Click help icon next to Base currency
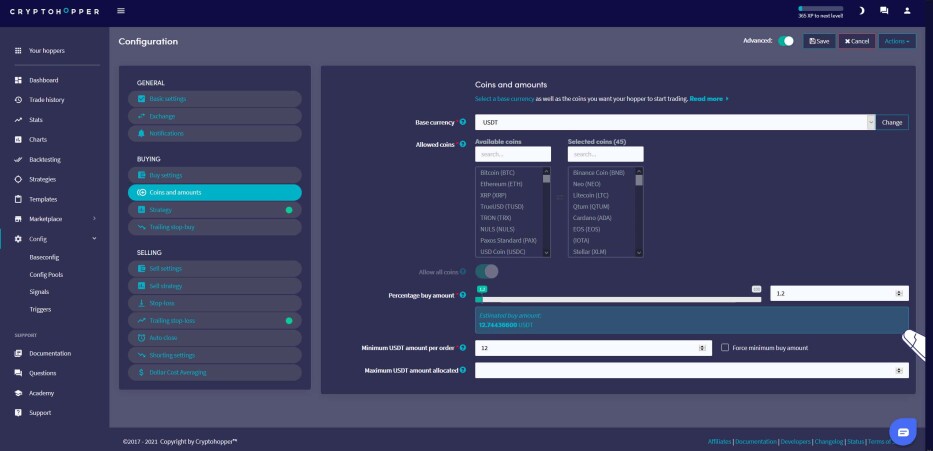This screenshot has width=933, height=451. pos(463,122)
